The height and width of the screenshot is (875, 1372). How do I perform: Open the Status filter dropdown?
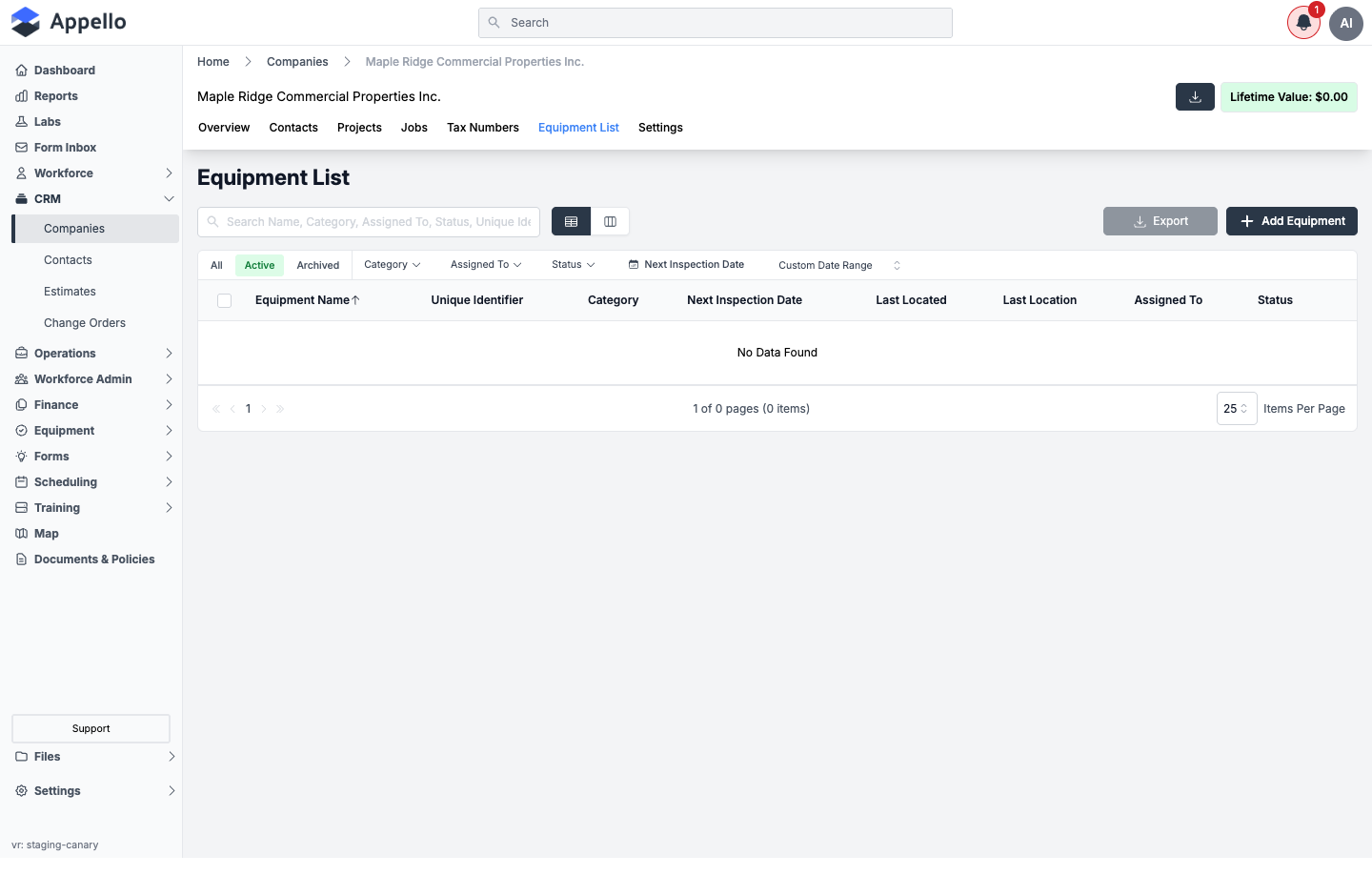574,265
